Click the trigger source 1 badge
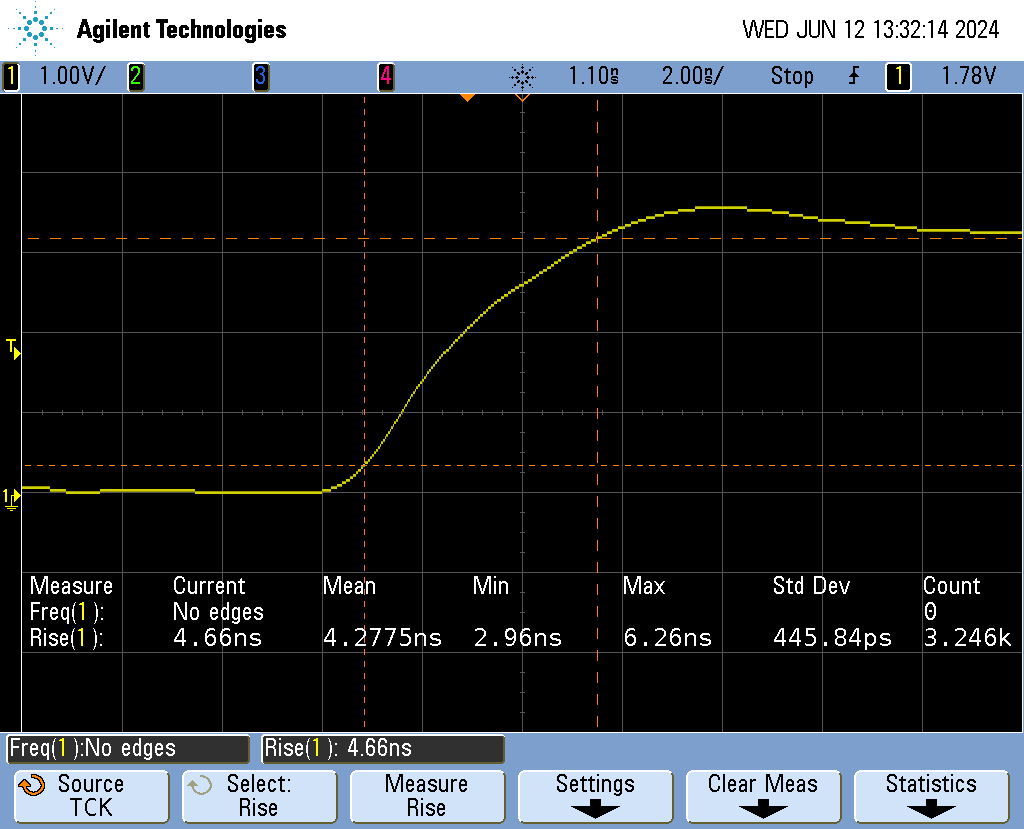The image size is (1024, 829). [898, 77]
